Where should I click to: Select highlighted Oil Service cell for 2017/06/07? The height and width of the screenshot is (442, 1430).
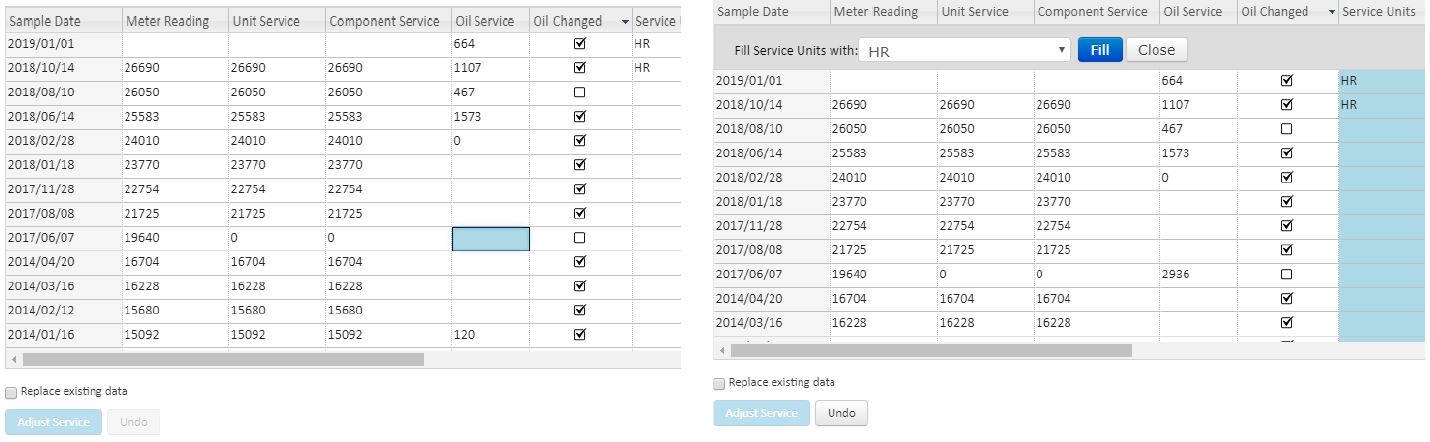[x=490, y=238]
